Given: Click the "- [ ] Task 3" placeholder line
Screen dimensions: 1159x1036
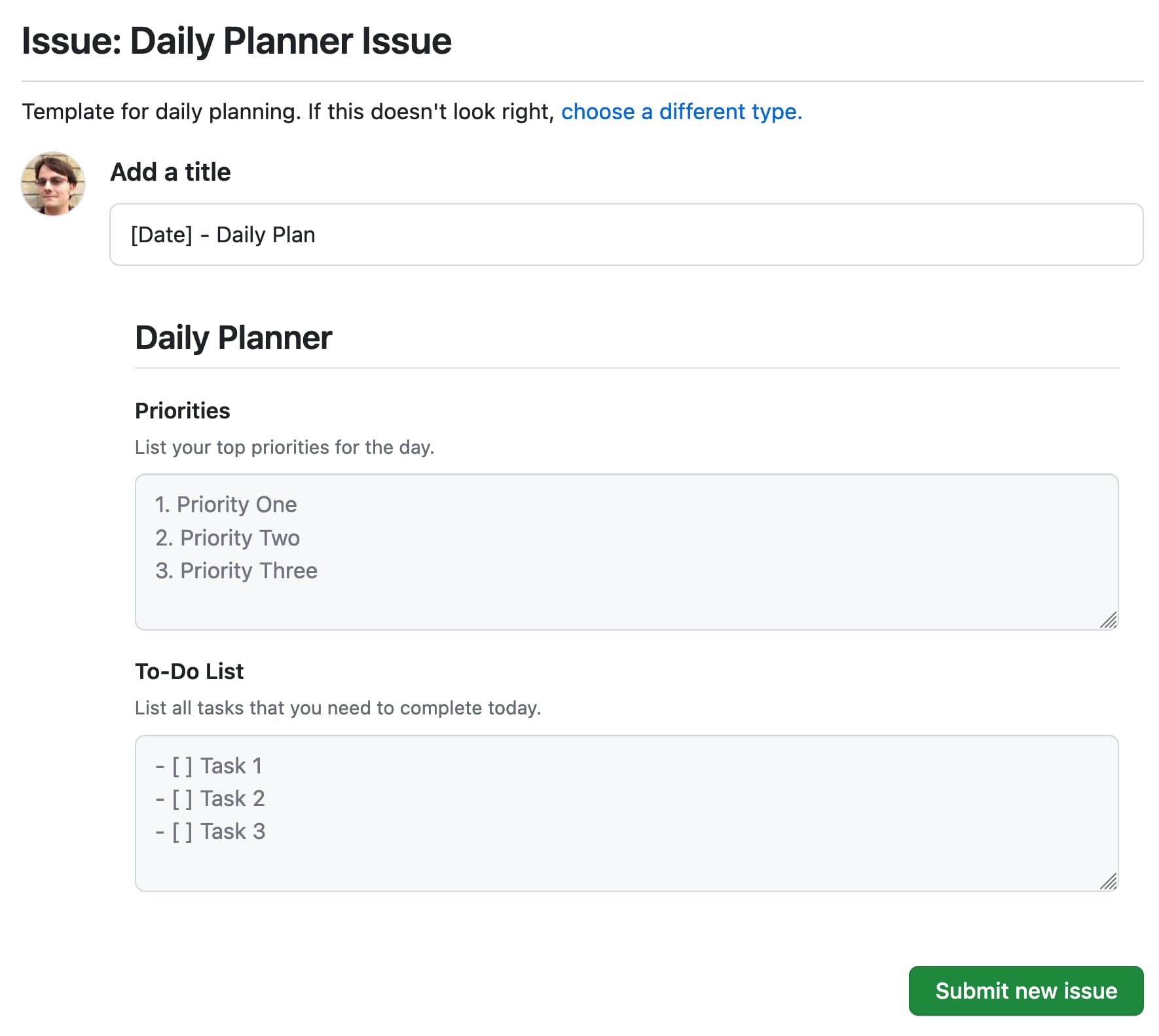Looking at the screenshot, I should tap(210, 831).
